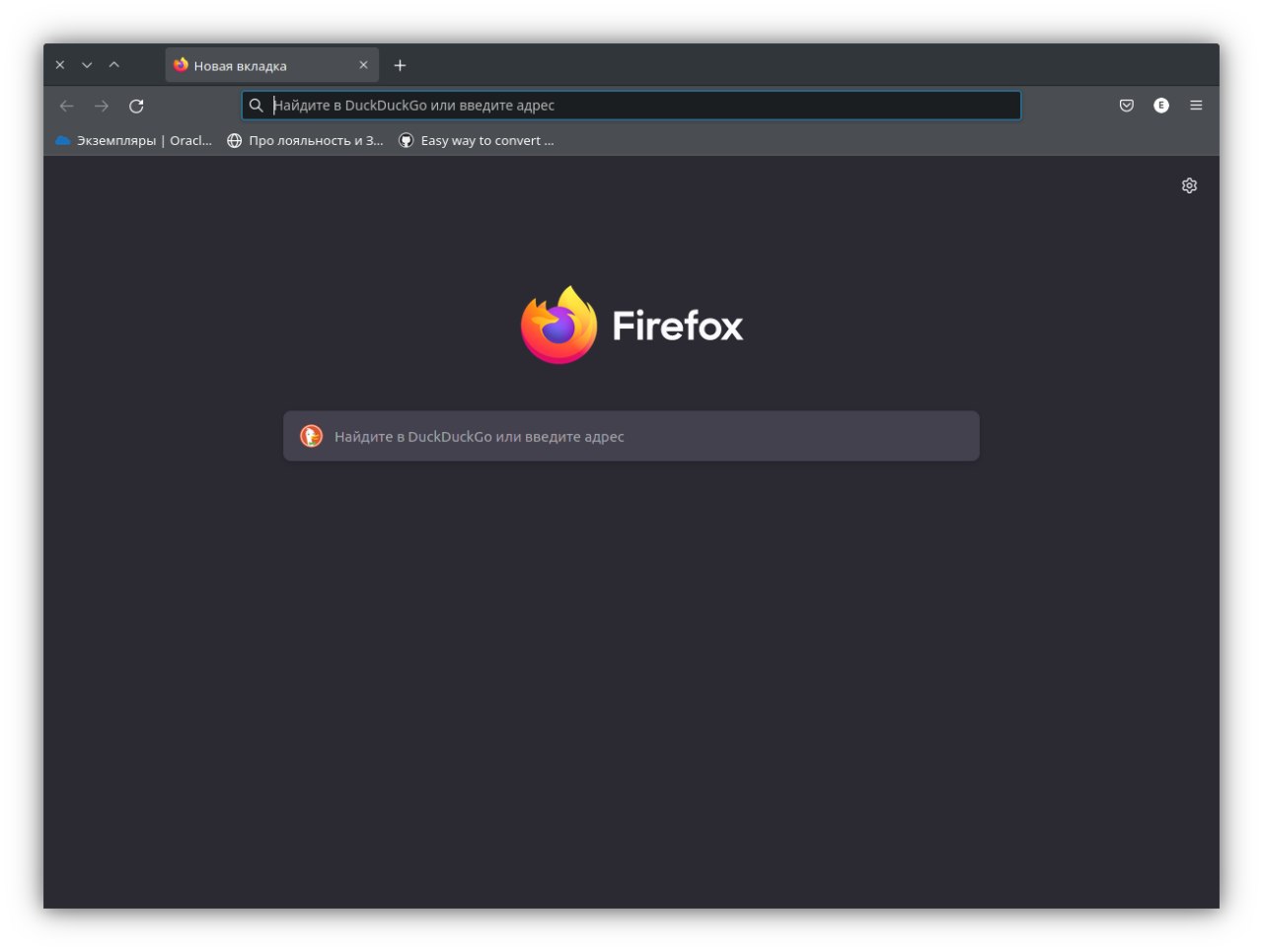Viewport: 1263px width, 952px height.
Task: Click the magnifier icon in address bar
Action: pos(256,106)
